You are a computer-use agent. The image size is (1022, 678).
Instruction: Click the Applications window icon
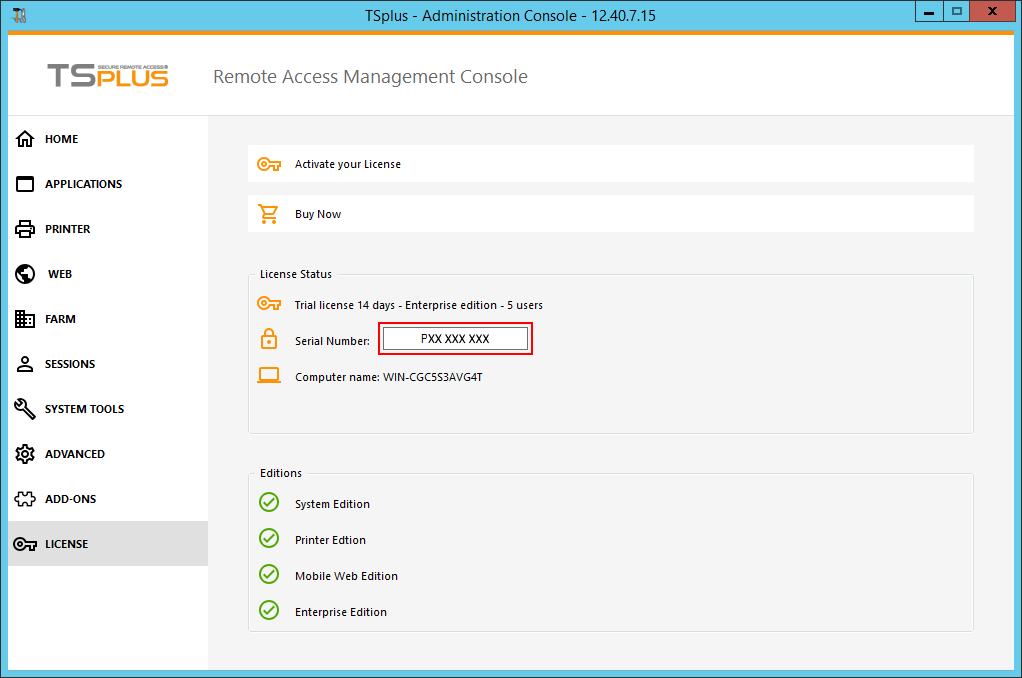pos(25,184)
